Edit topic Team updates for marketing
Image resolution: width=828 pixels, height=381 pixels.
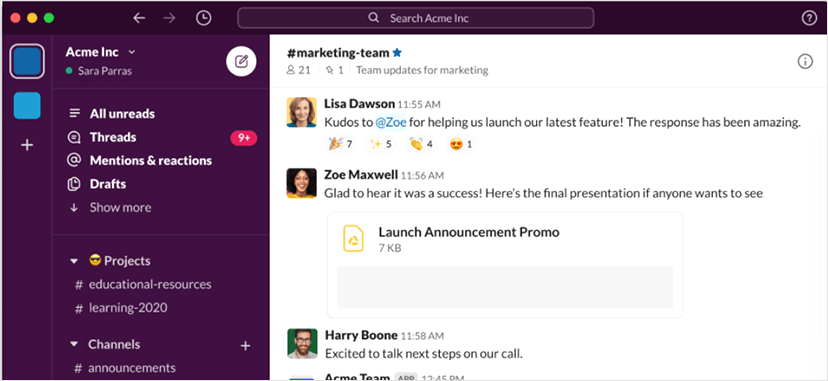coord(422,70)
